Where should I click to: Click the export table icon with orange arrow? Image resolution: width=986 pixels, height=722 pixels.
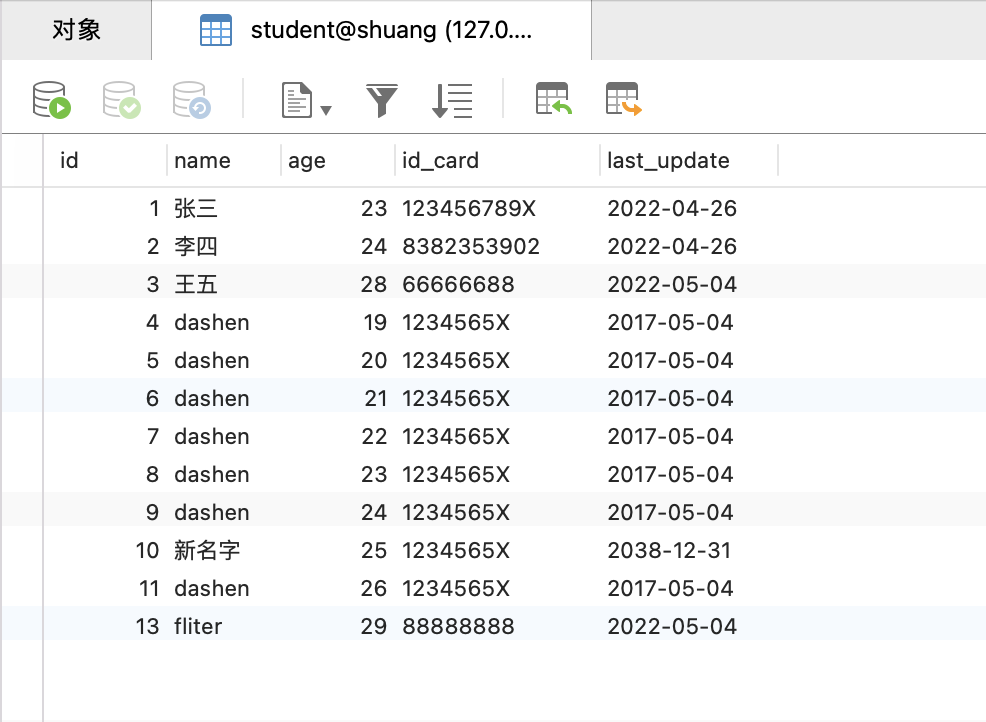pos(623,100)
